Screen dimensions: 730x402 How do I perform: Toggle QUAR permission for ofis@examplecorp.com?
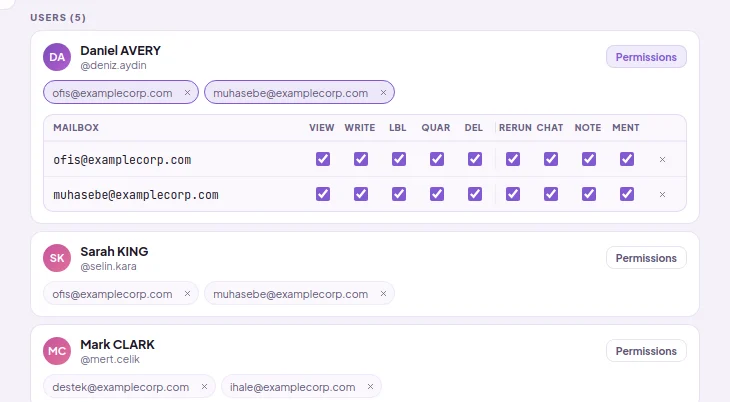tap(437, 159)
